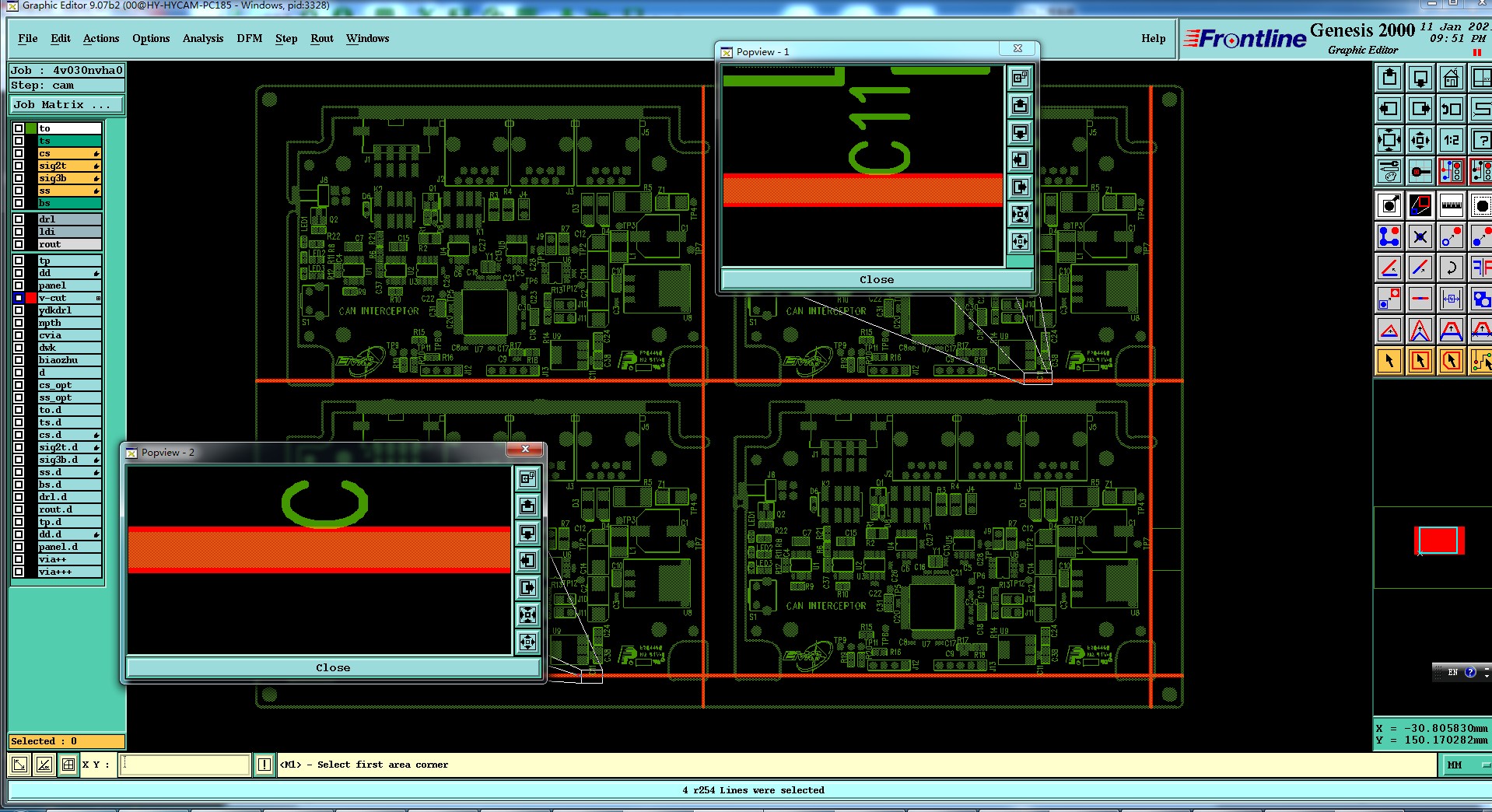
Task: Toggle the checkbox for layer 'cs'
Action: (x=19, y=153)
